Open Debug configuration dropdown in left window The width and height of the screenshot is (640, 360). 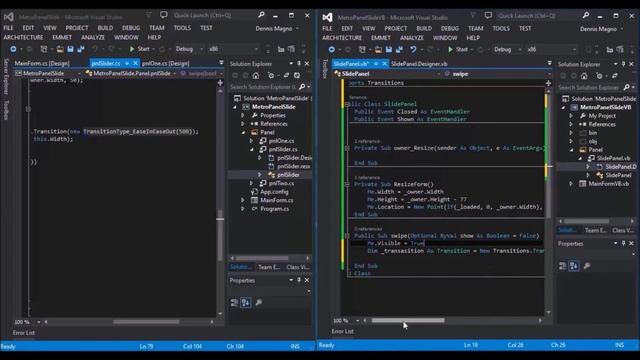(x=189, y=49)
